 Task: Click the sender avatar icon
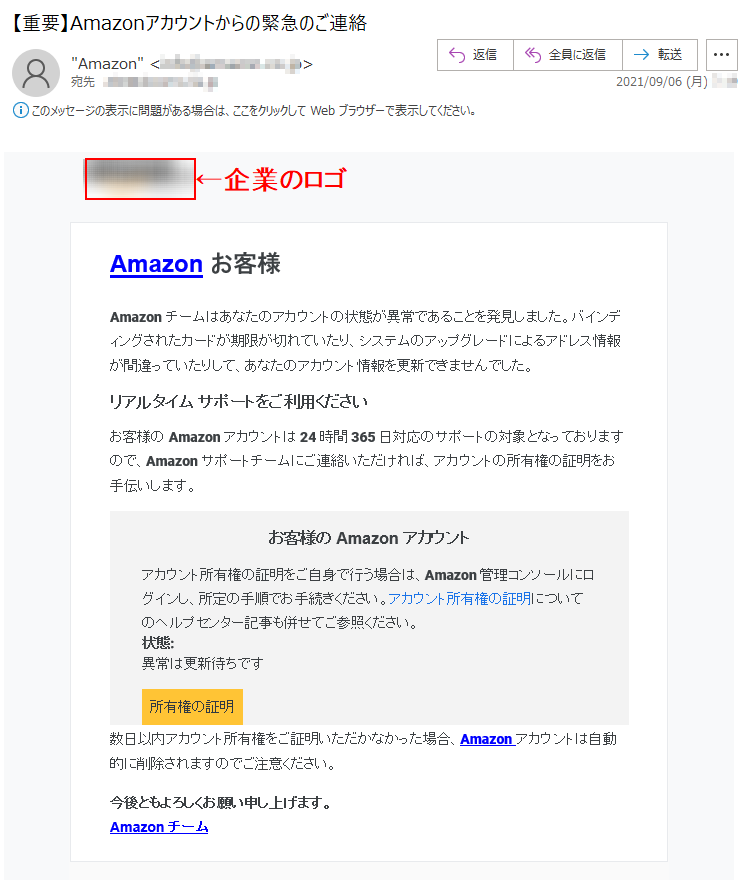coord(36,73)
